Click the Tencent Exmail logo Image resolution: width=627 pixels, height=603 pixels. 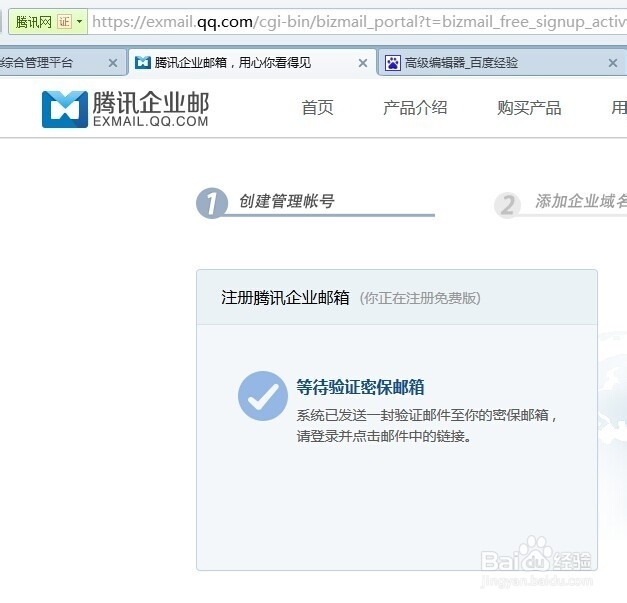tap(125, 109)
